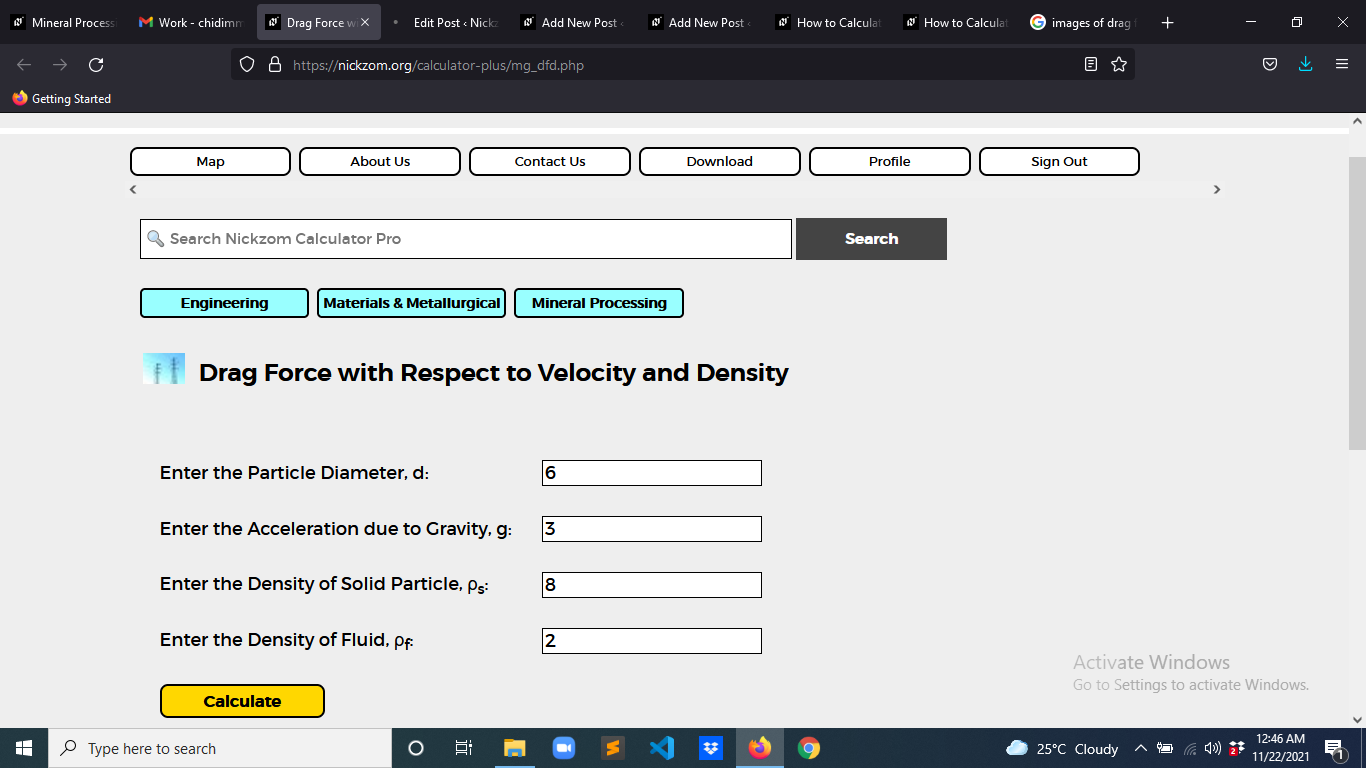Screen dimensions: 1366x768
Task: Switch to the first Add New Post tab
Action: pos(573,22)
